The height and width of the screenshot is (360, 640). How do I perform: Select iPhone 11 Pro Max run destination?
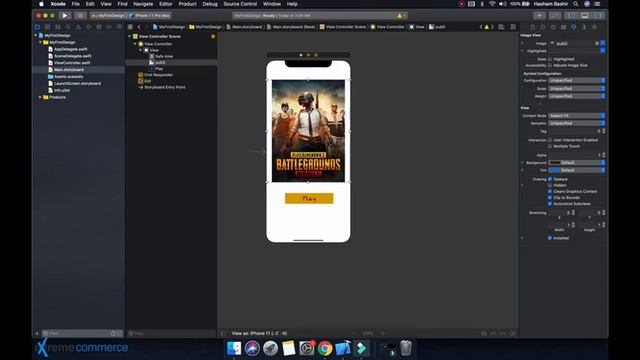[150, 16]
